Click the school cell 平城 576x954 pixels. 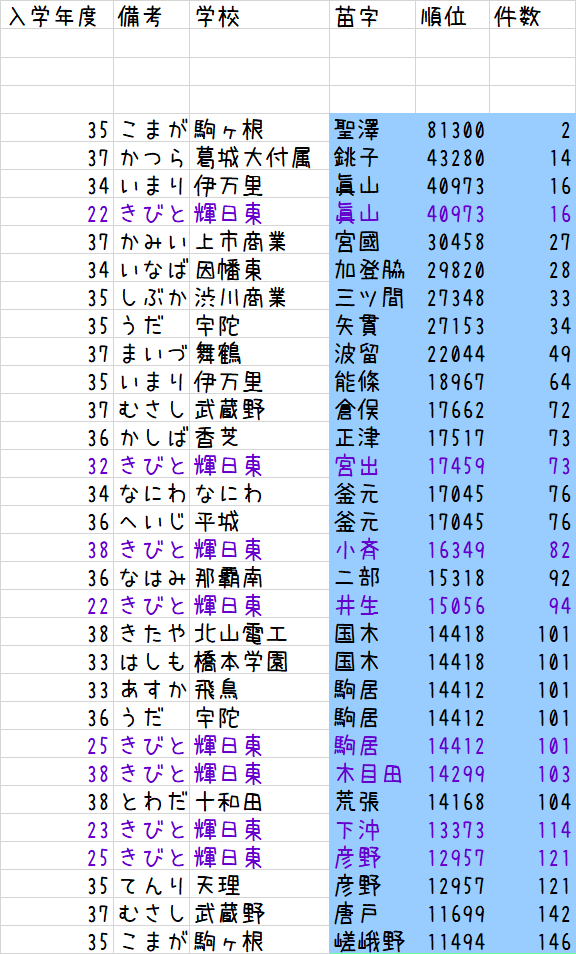point(260,520)
